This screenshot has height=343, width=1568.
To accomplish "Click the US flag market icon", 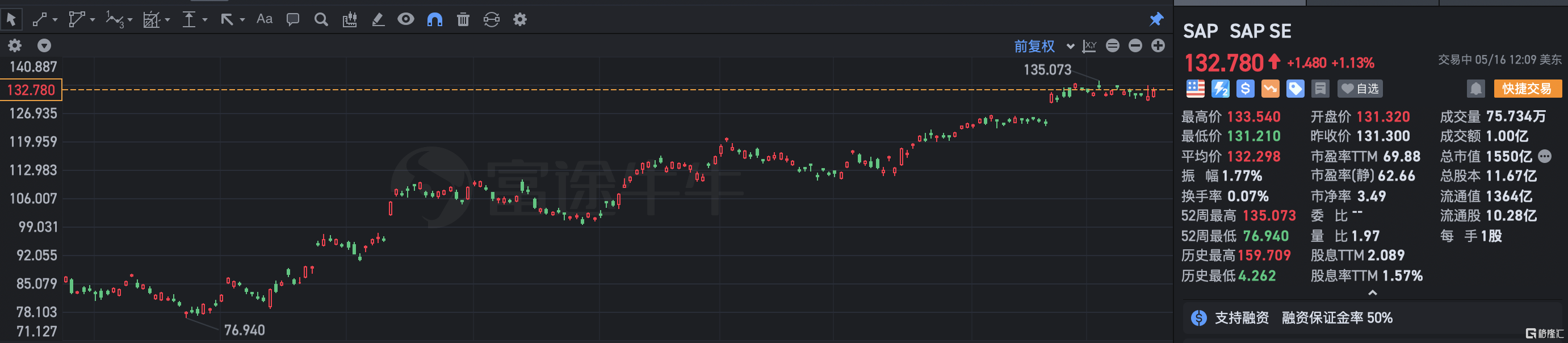I will pos(1195,89).
